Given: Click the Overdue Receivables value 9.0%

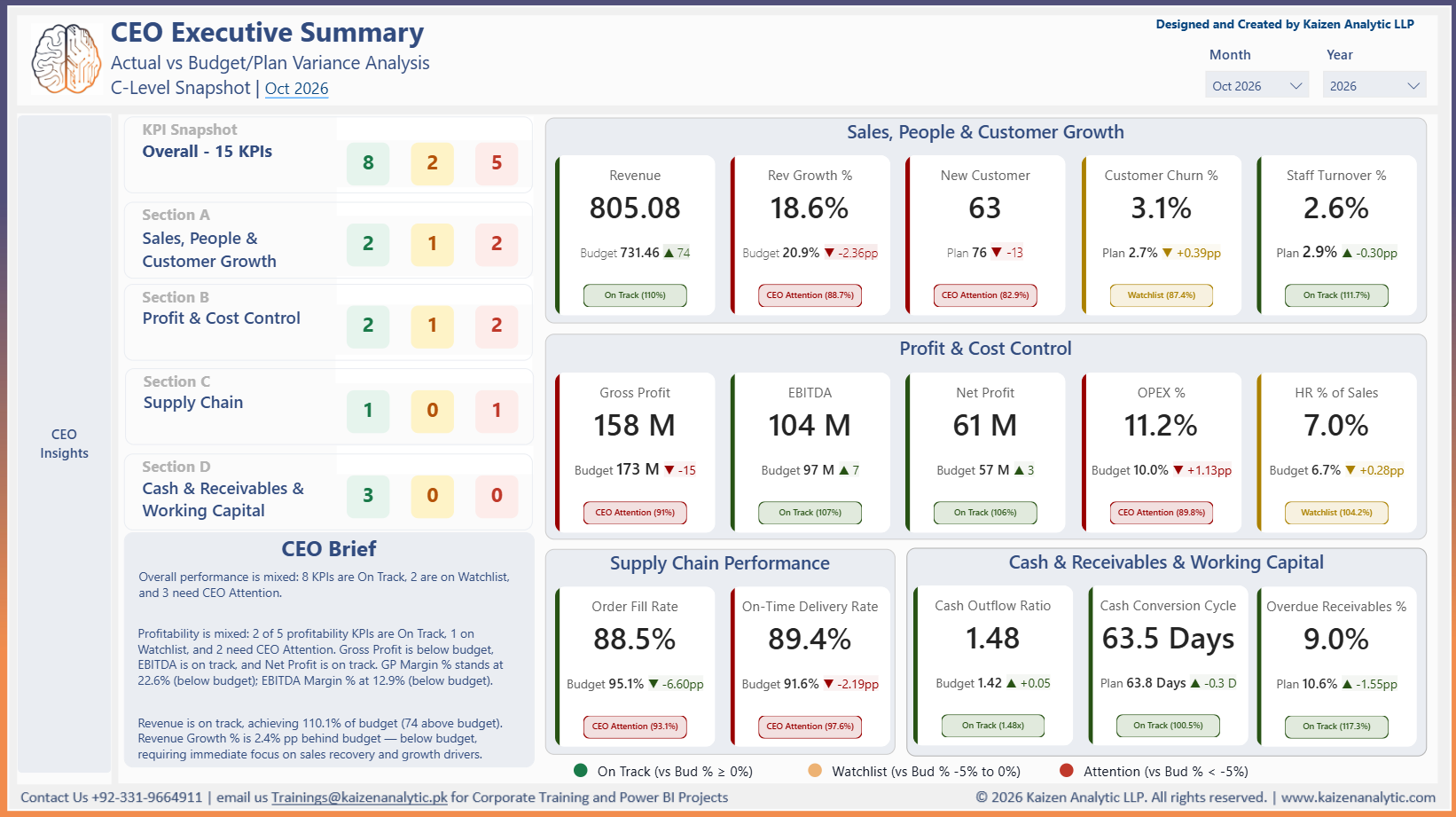Looking at the screenshot, I should coord(1336,640).
